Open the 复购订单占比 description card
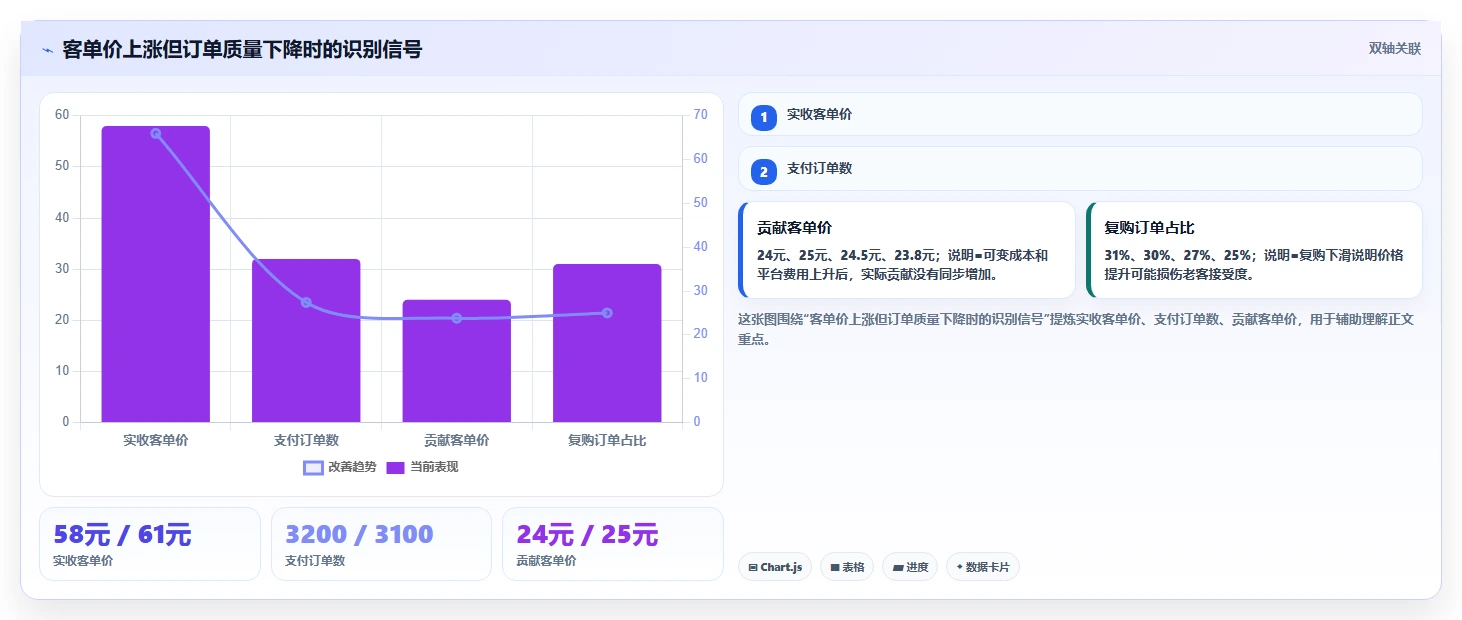 click(x=1254, y=250)
